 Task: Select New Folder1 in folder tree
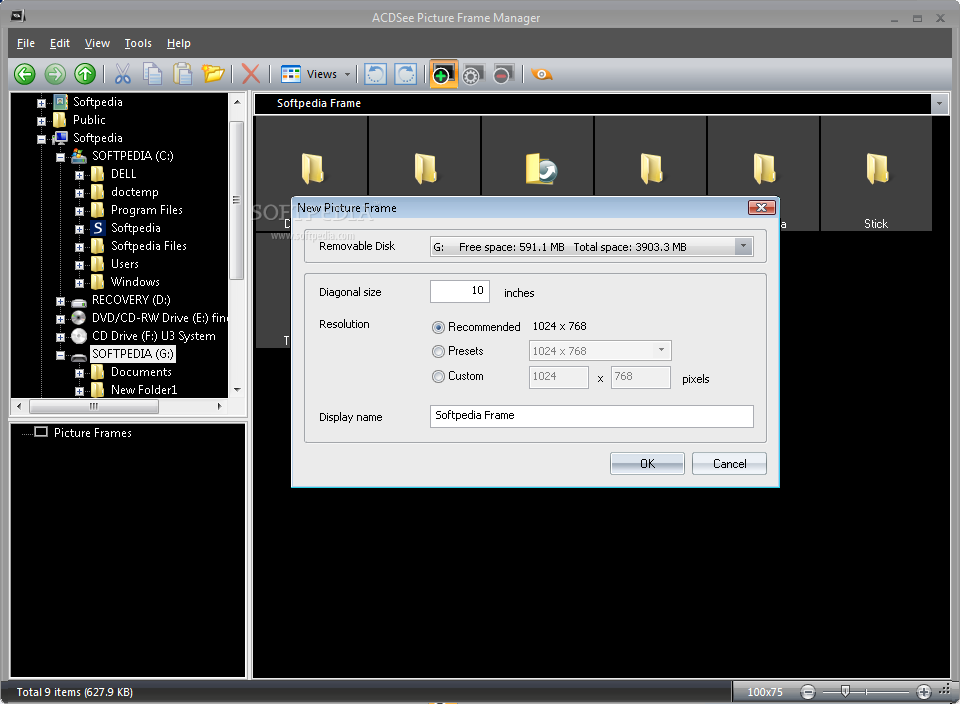click(x=144, y=390)
